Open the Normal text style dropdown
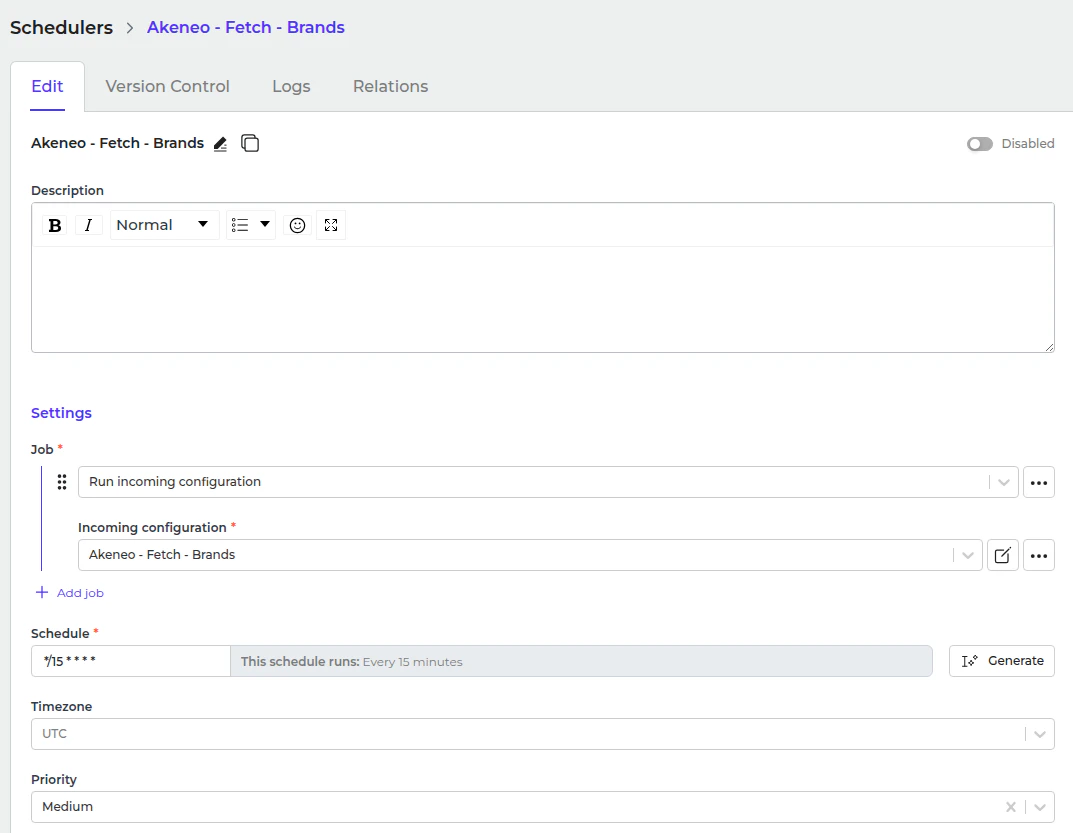Viewport: 1073px width, 833px height. (x=164, y=225)
